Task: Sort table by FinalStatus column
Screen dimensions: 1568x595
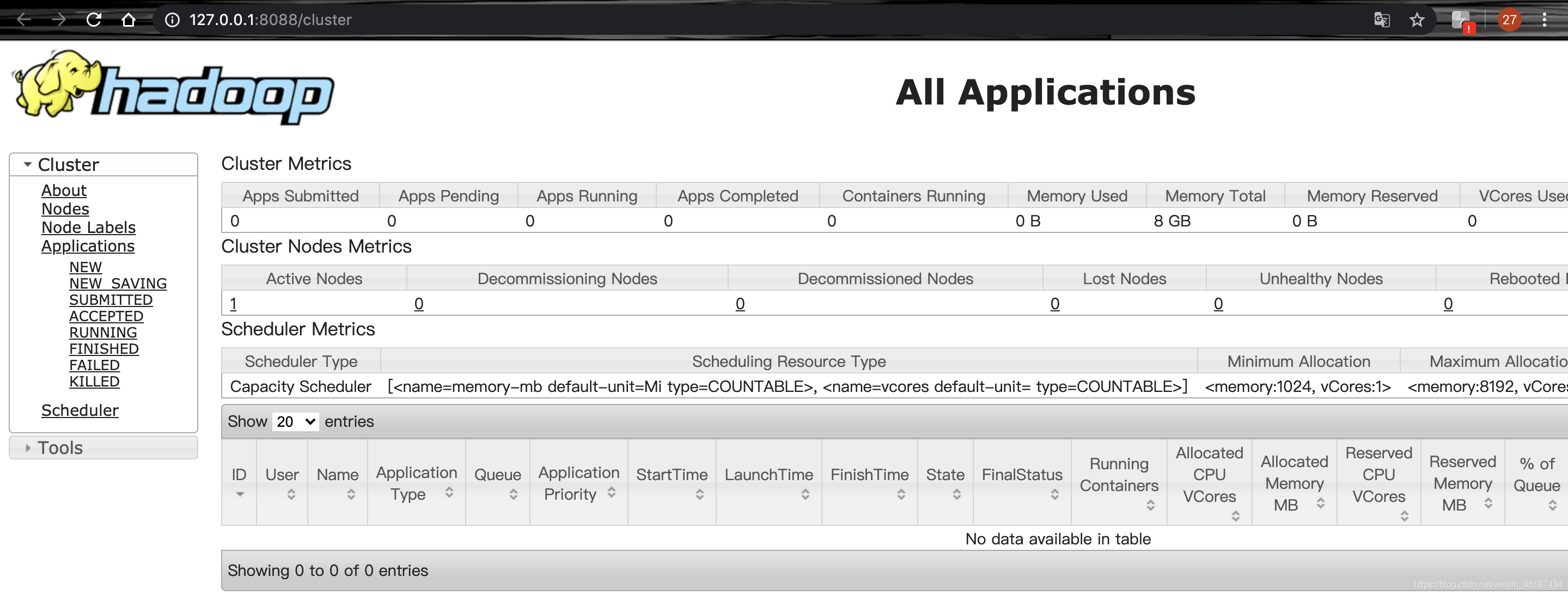Action: pos(1022,475)
